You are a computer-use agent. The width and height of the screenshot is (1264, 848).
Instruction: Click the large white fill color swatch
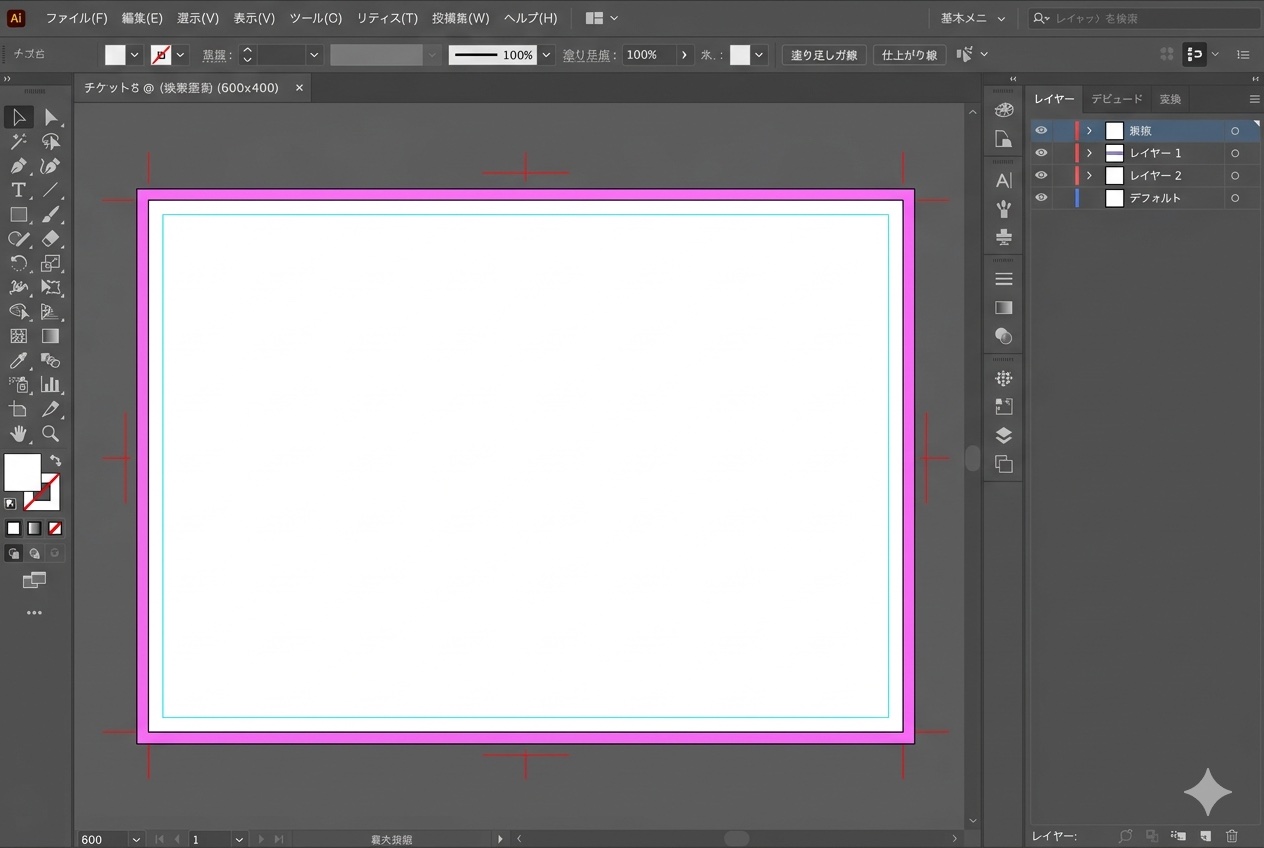coord(22,472)
